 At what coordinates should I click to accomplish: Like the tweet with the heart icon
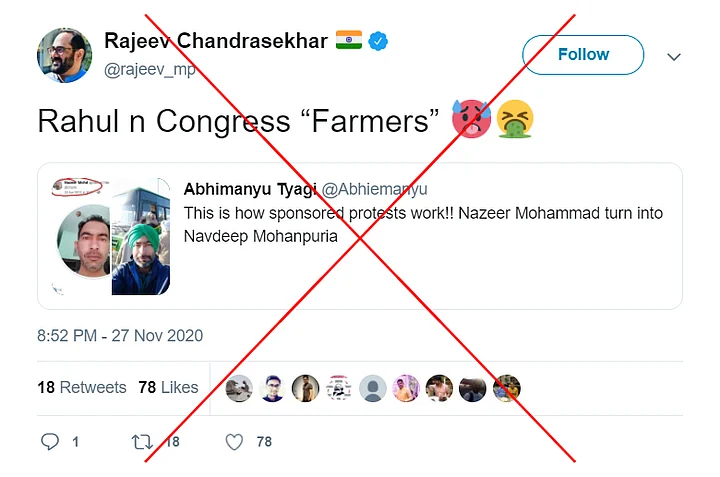click(x=233, y=441)
